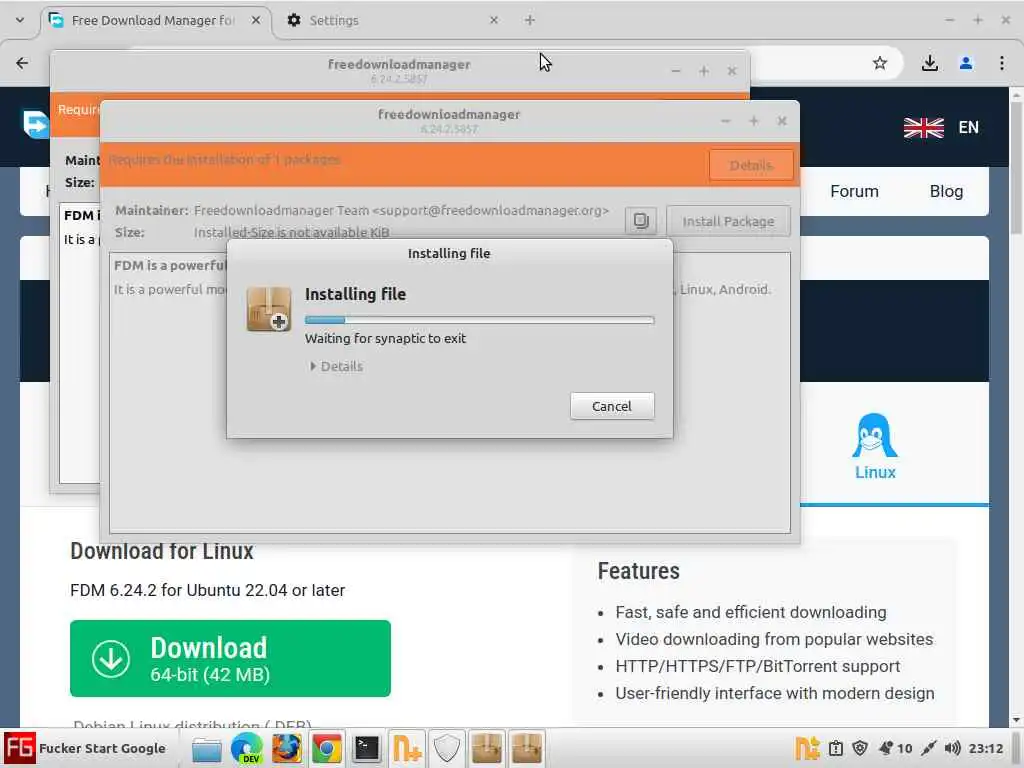Click Install Package button
Viewport: 1024px width, 768px height.
point(728,221)
